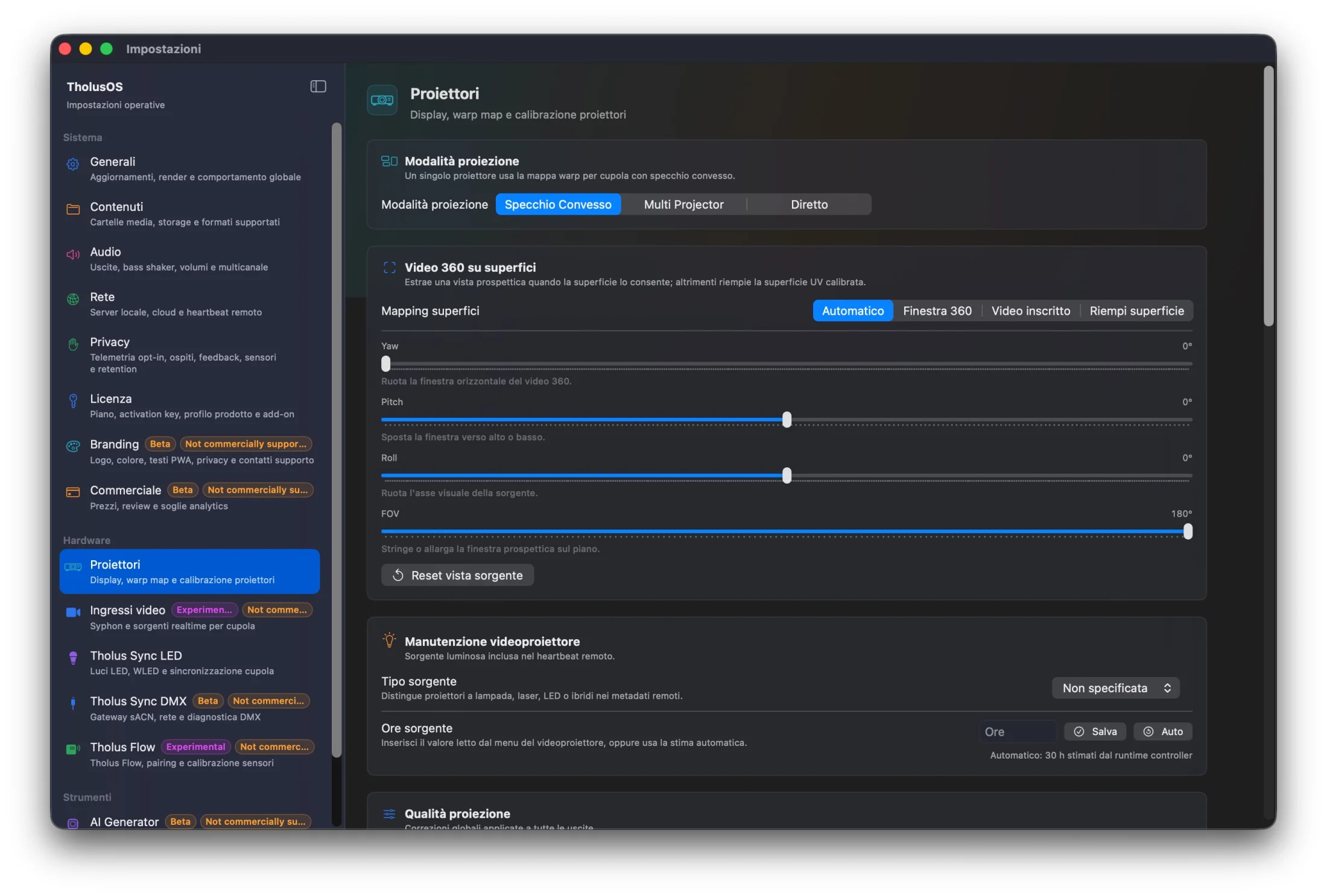
Task: Click the Tholus Sync DMX icon
Action: pyautogui.click(x=73, y=703)
